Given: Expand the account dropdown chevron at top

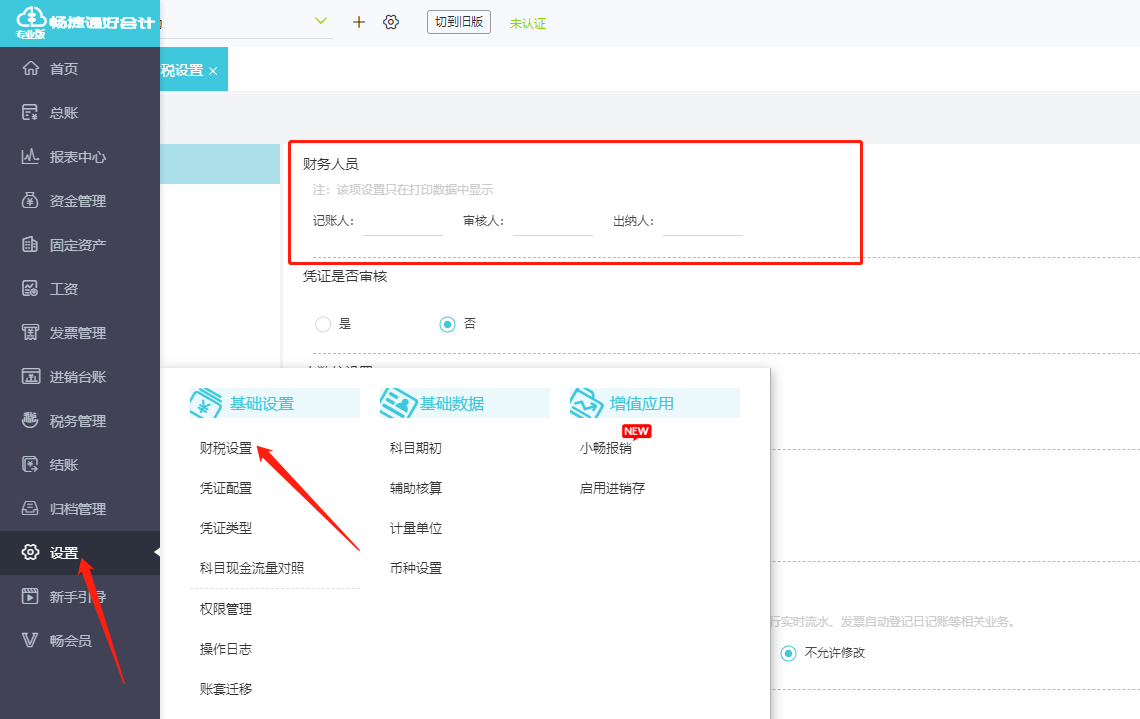Looking at the screenshot, I should [321, 21].
